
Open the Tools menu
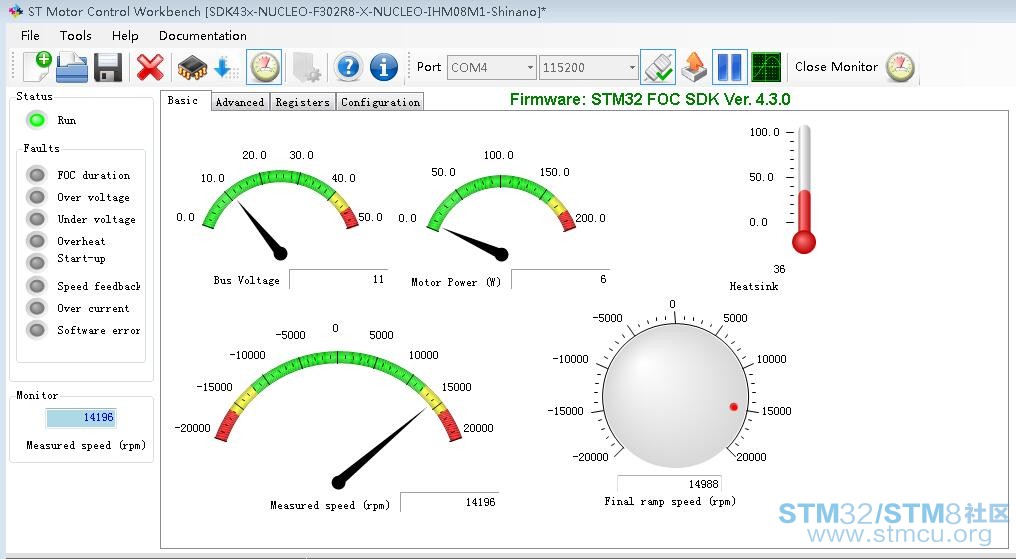[76, 36]
